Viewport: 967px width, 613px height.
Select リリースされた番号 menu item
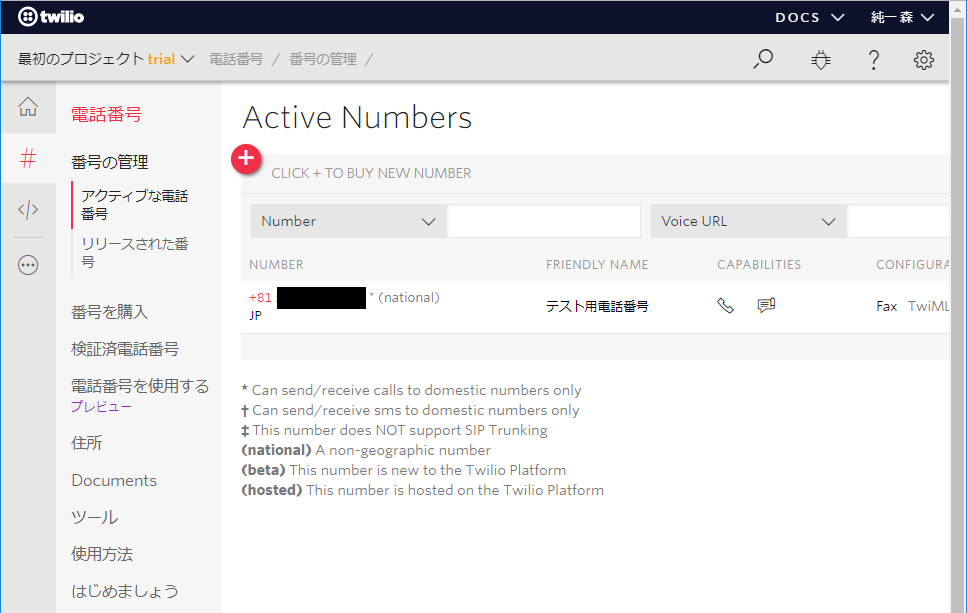pos(135,253)
